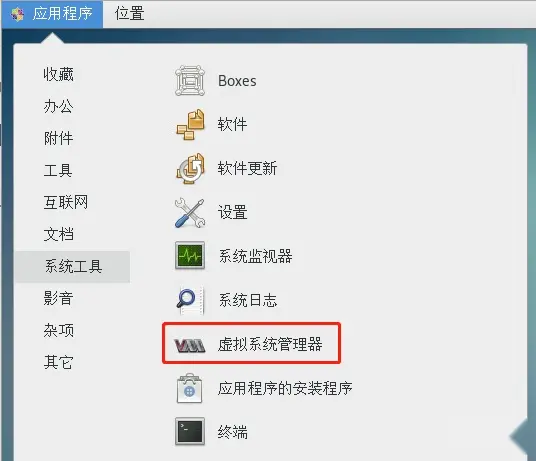Select the 办公 category

[58, 106]
